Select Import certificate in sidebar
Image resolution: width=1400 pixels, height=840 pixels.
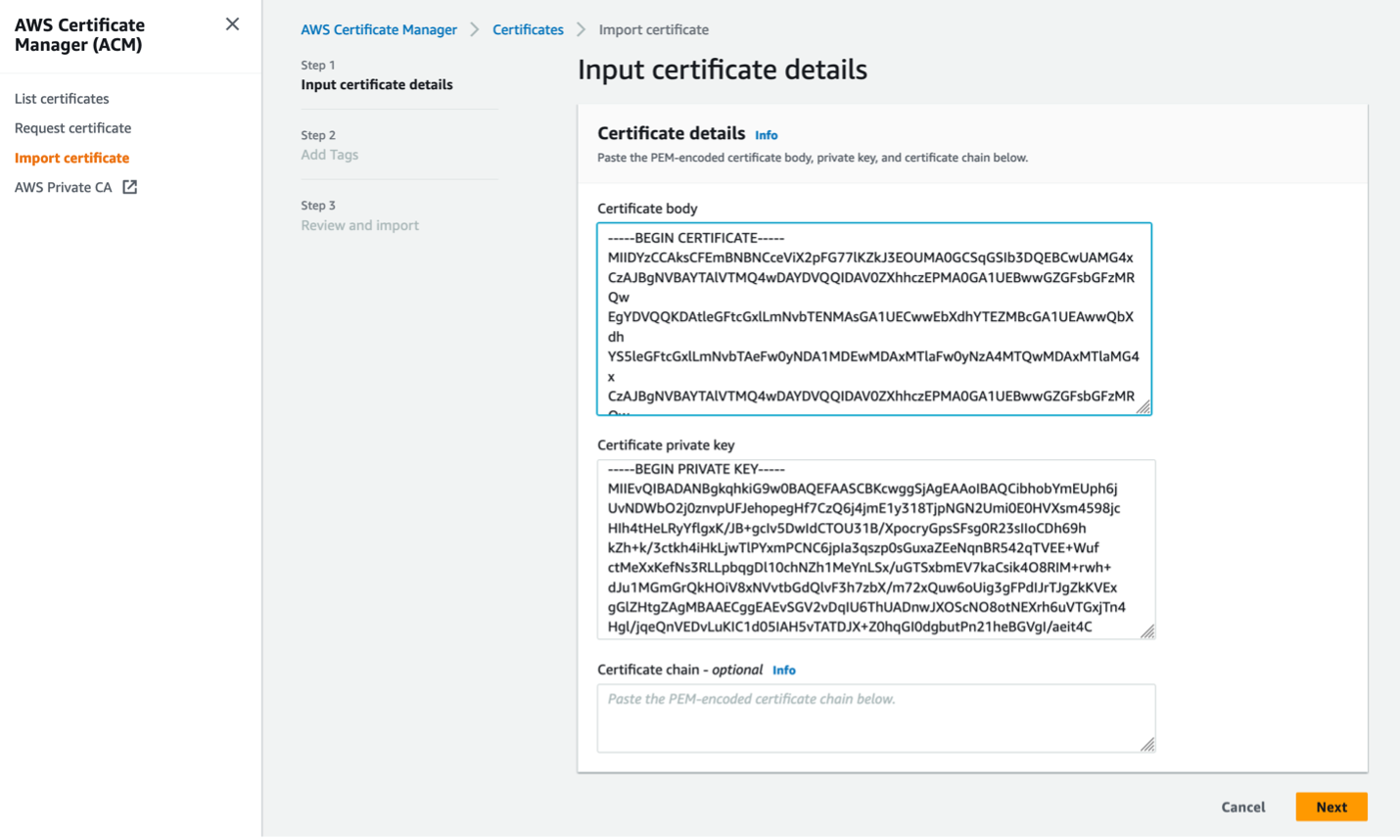click(71, 158)
